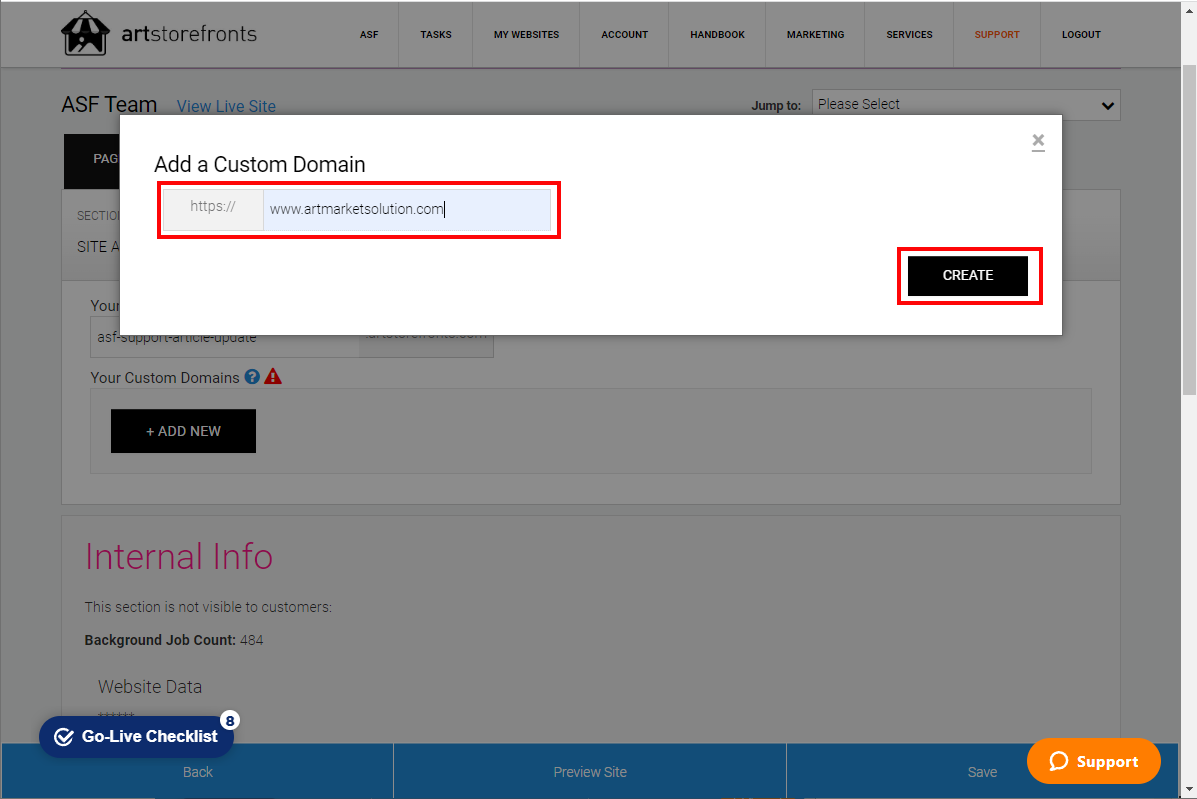1197x799 pixels.
Task: Click the + ADD NEW button
Action: pyautogui.click(x=183, y=431)
